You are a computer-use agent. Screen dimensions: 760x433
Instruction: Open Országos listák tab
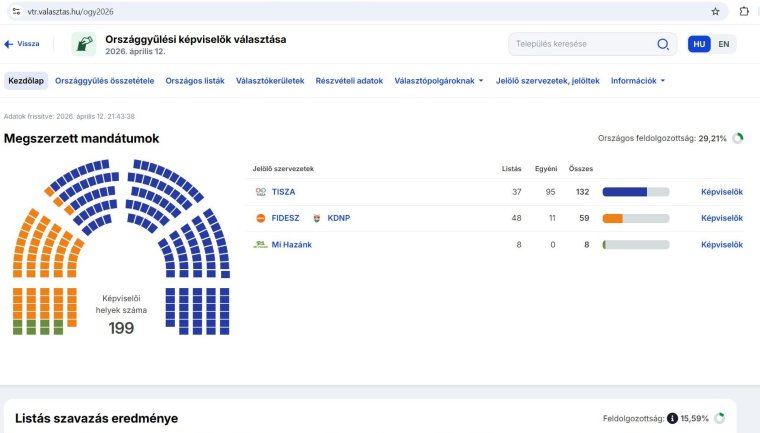tap(195, 81)
